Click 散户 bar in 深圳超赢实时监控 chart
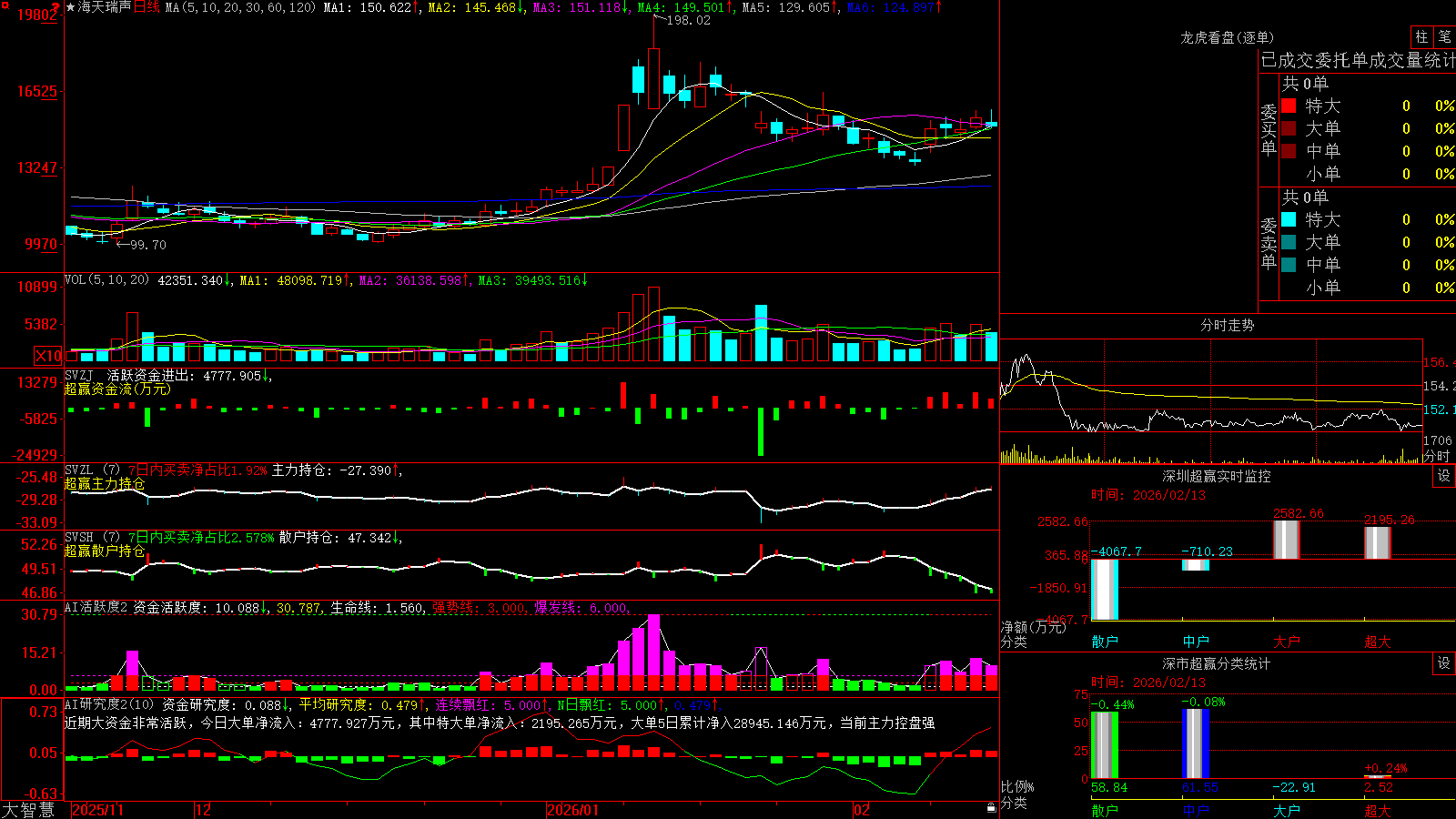The image size is (1456, 819). pos(1105,590)
